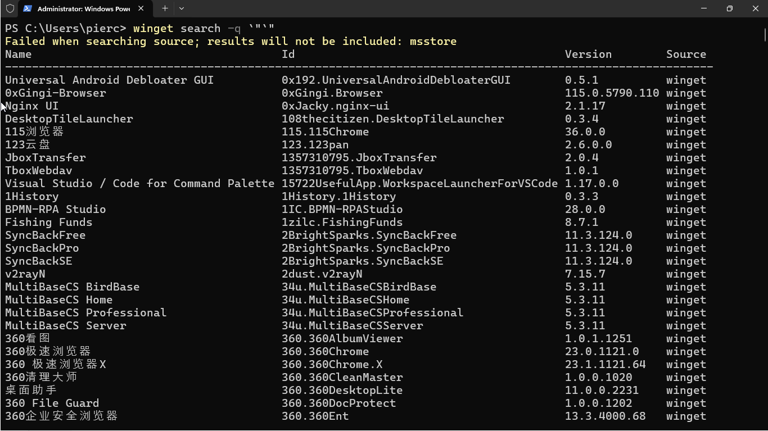
Task: Click the Source column header text
Action: 686,54
